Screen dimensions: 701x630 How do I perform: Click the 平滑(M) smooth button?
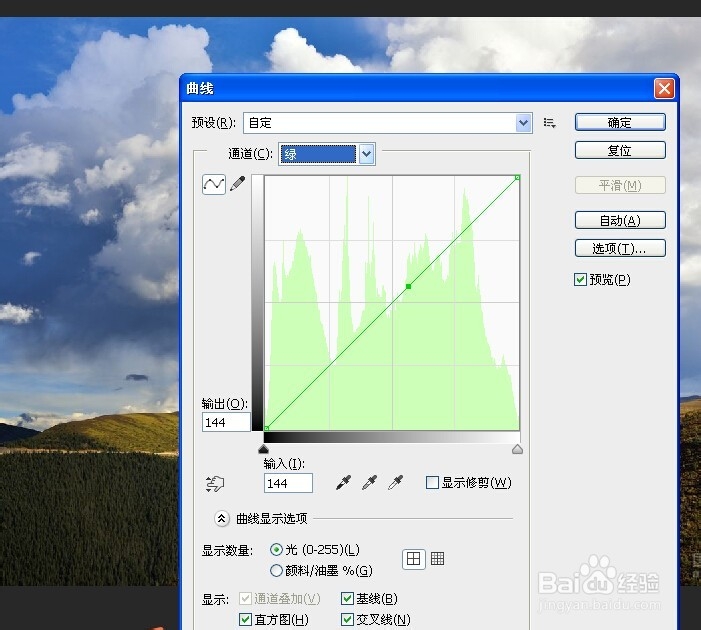point(620,185)
